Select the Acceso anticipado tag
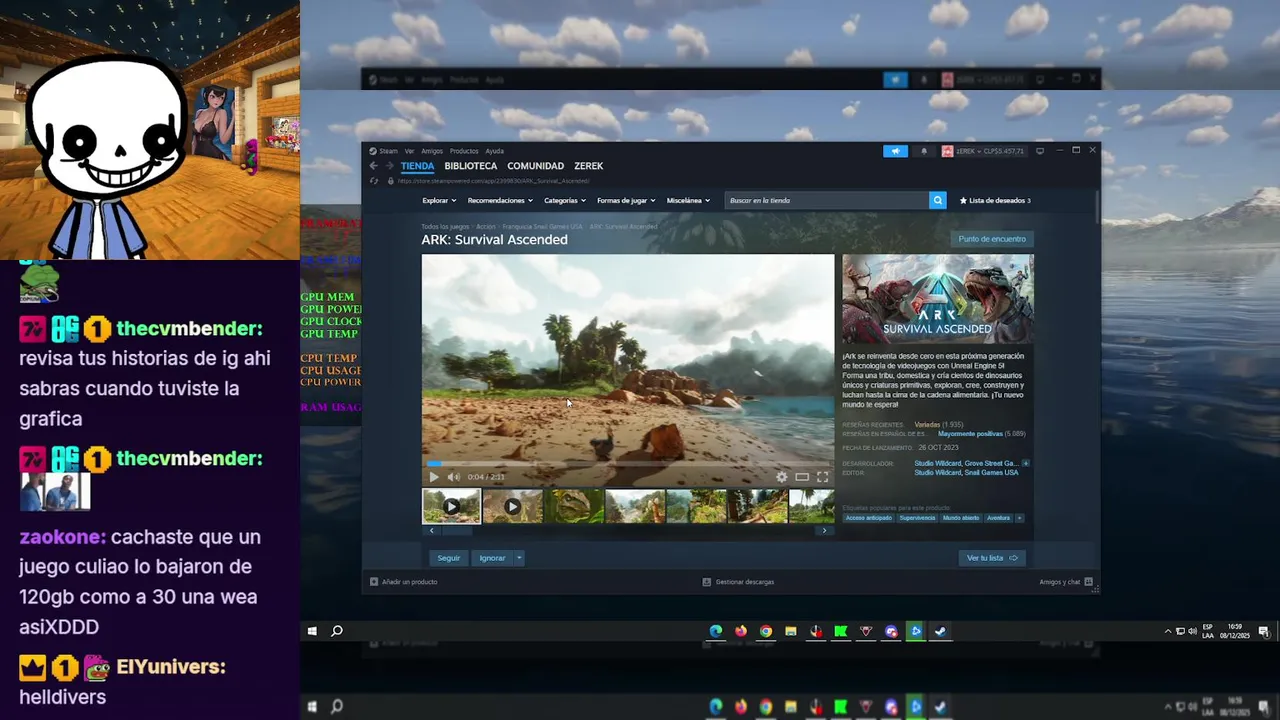Screen dimensions: 1280x720 click(x=868, y=518)
